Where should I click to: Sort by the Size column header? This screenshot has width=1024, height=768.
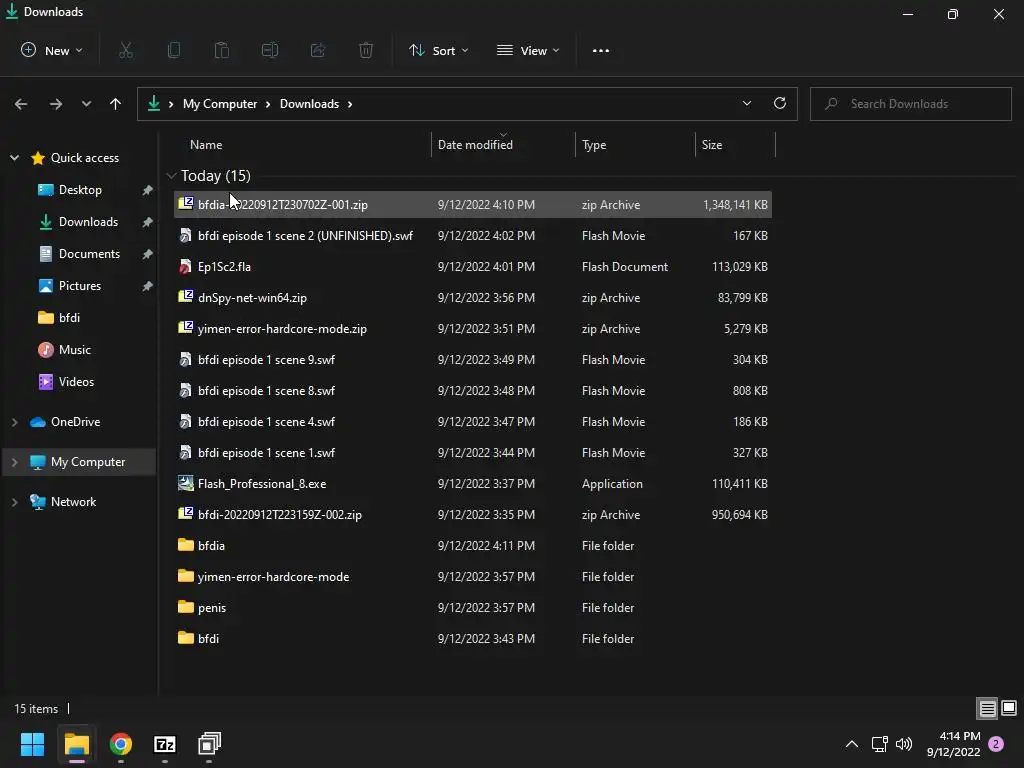click(x=712, y=144)
